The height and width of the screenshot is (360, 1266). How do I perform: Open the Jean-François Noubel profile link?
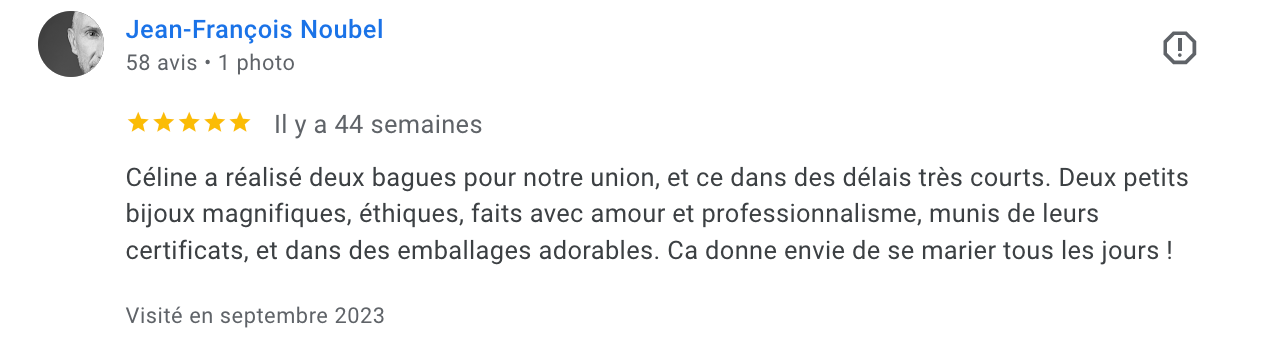pos(254,30)
